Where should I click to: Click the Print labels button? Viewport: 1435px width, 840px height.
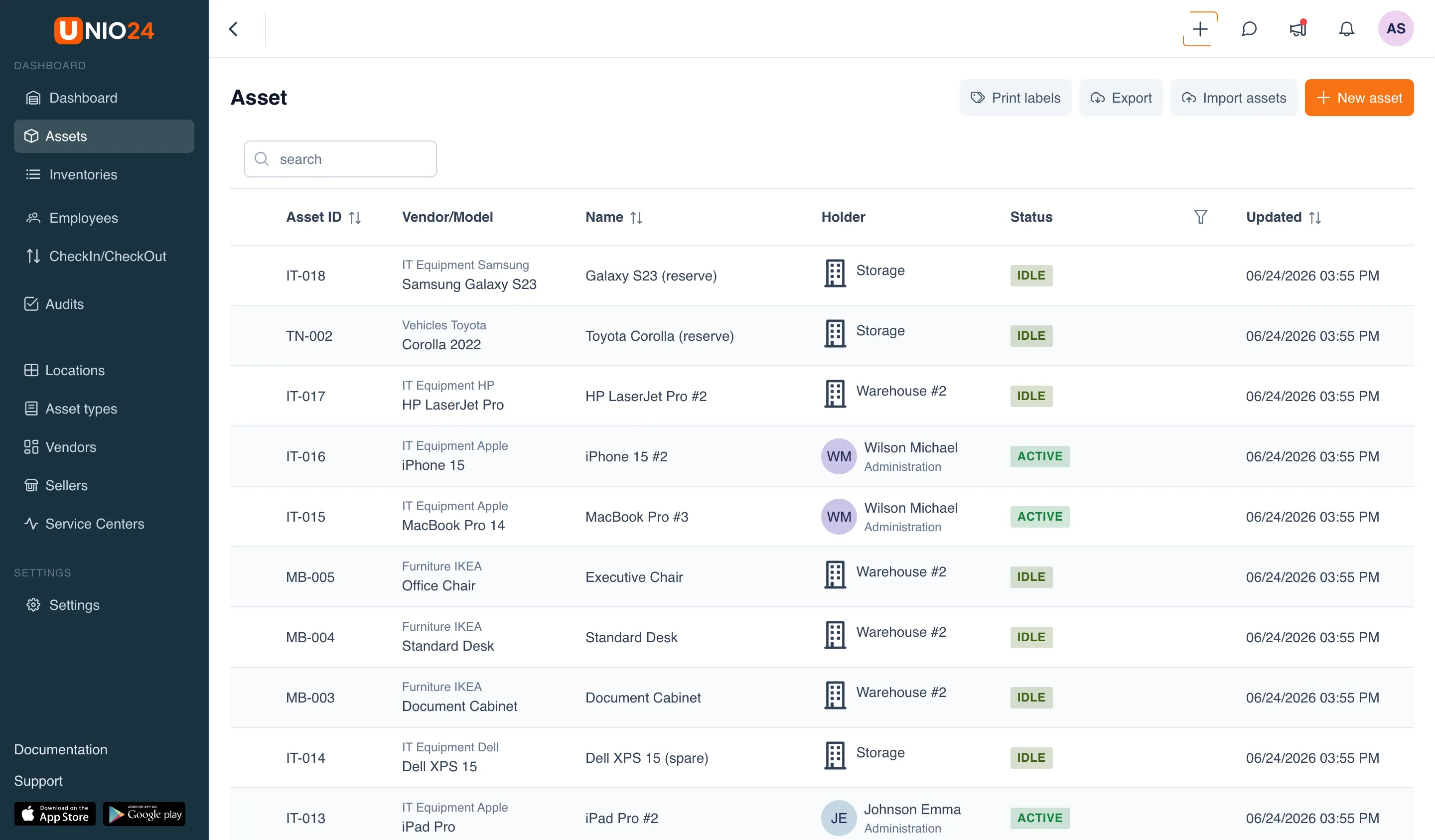point(1015,98)
